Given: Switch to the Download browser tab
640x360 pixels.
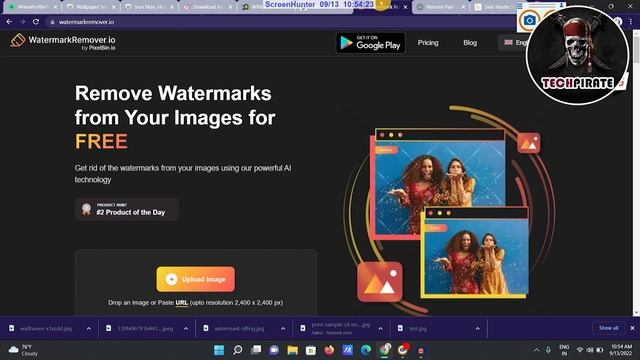Looking at the screenshot, I should coord(207,7).
